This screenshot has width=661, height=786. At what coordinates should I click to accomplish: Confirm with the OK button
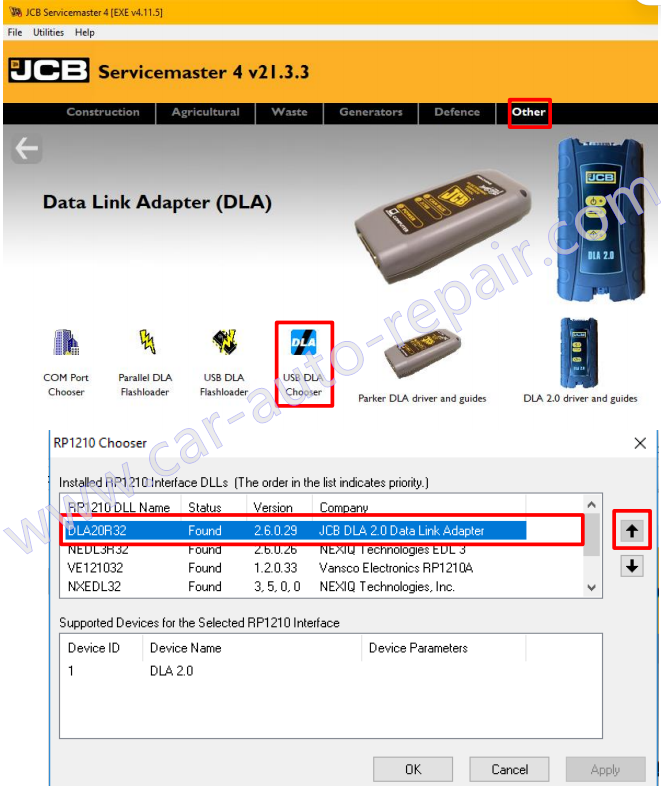413,769
